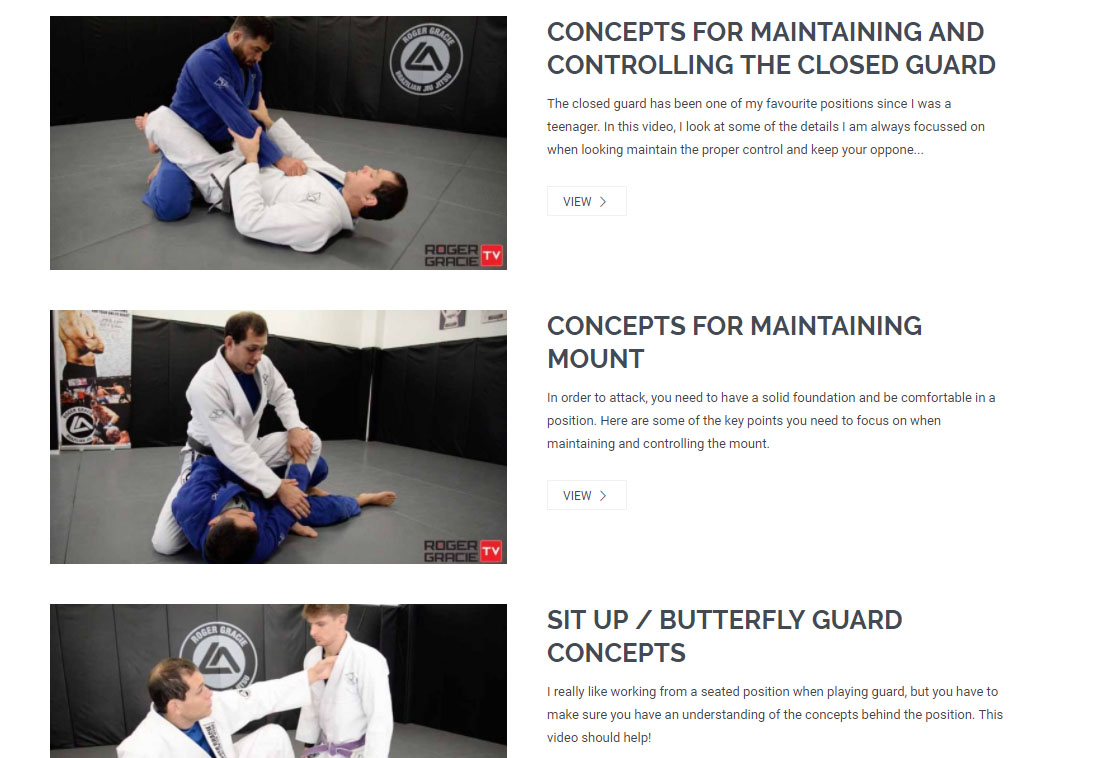Open 'Sit Up / Butterfly Guard Concepts' title

pos(724,636)
